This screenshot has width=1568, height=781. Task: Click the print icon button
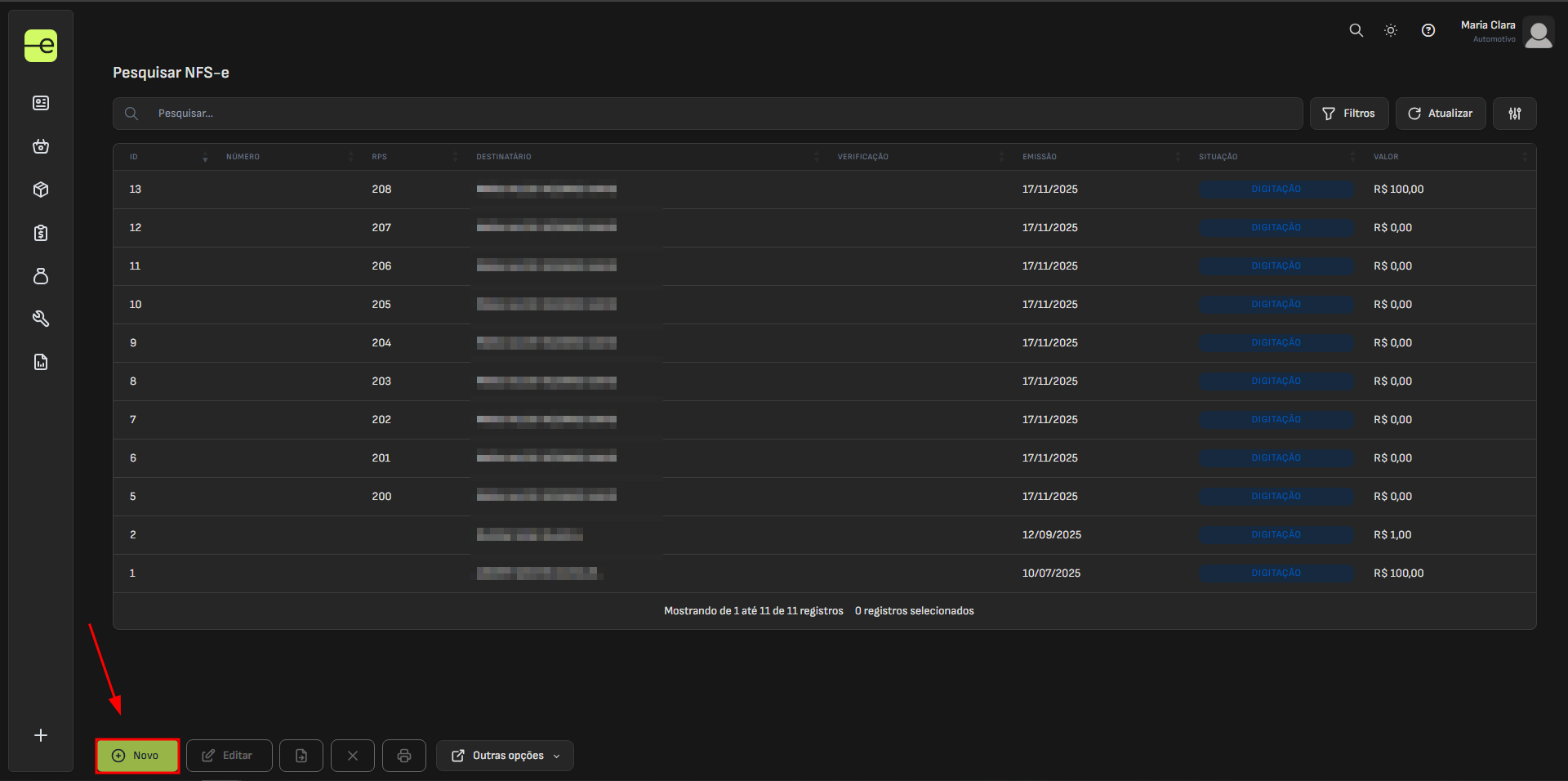(403, 756)
